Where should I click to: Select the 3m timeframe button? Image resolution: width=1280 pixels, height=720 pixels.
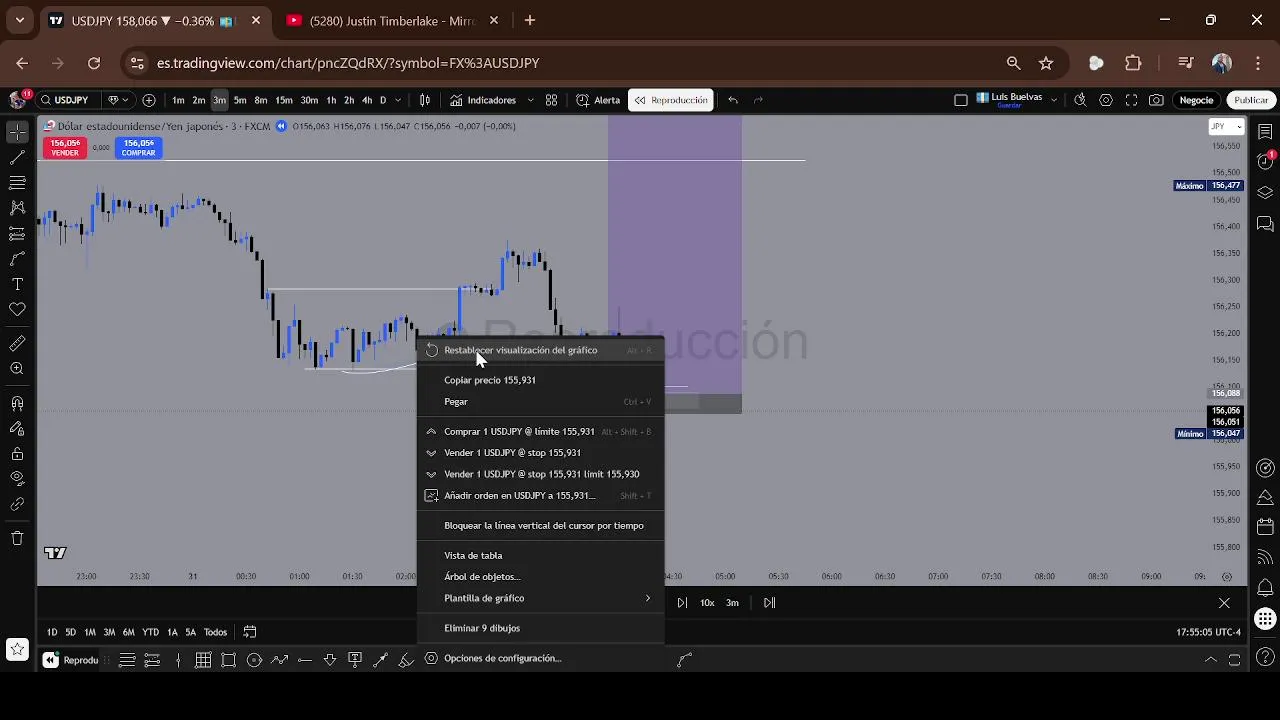click(219, 100)
